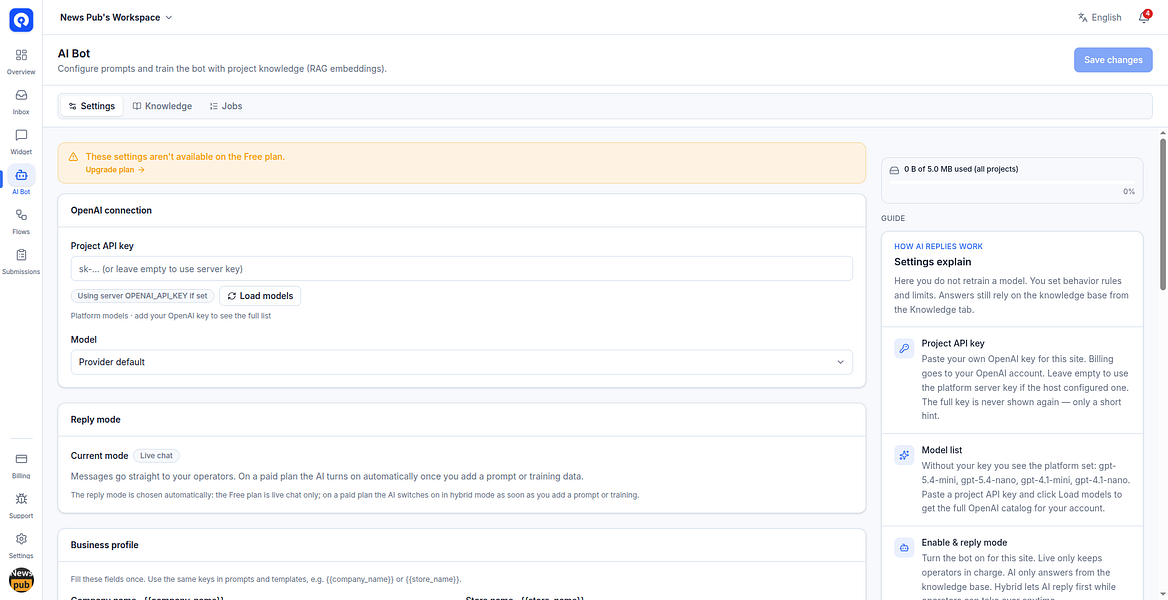Click the warning icon in the banner
The image size is (1168, 600).
[73, 157]
